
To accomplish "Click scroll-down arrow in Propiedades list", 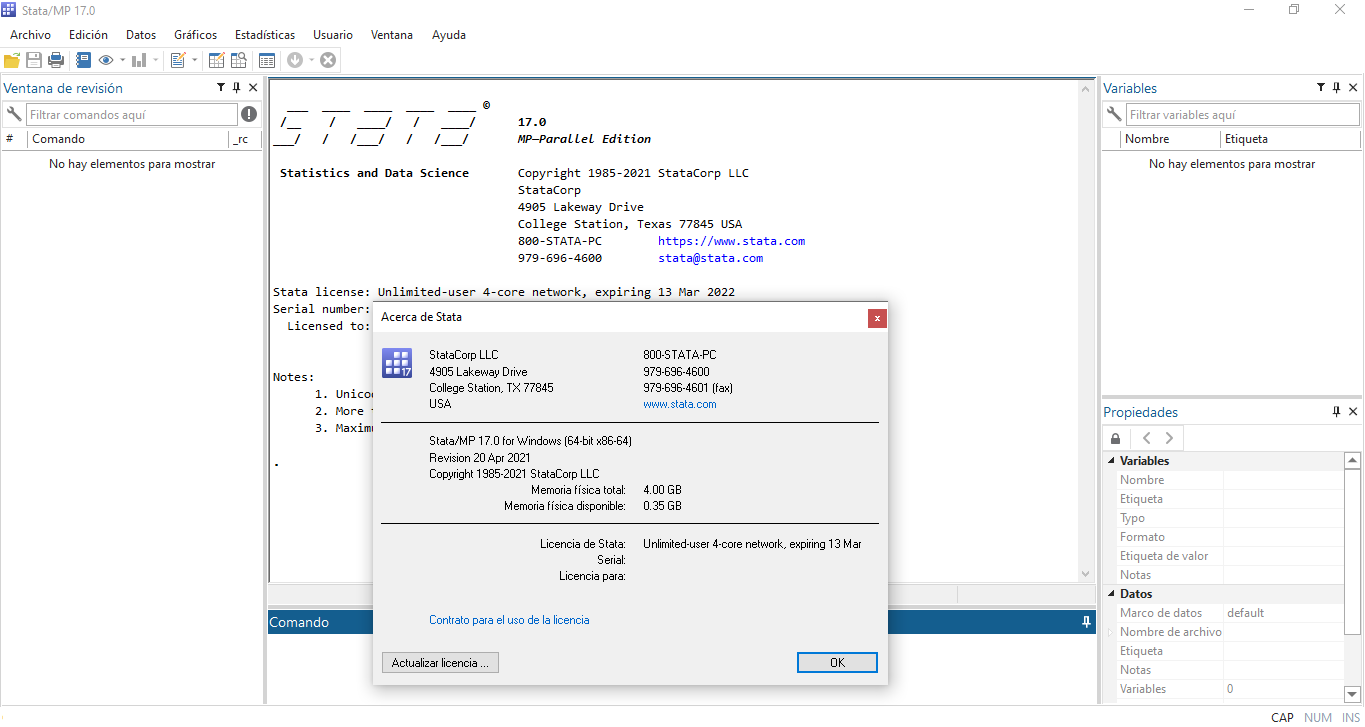I will [x=1352, y=693].
